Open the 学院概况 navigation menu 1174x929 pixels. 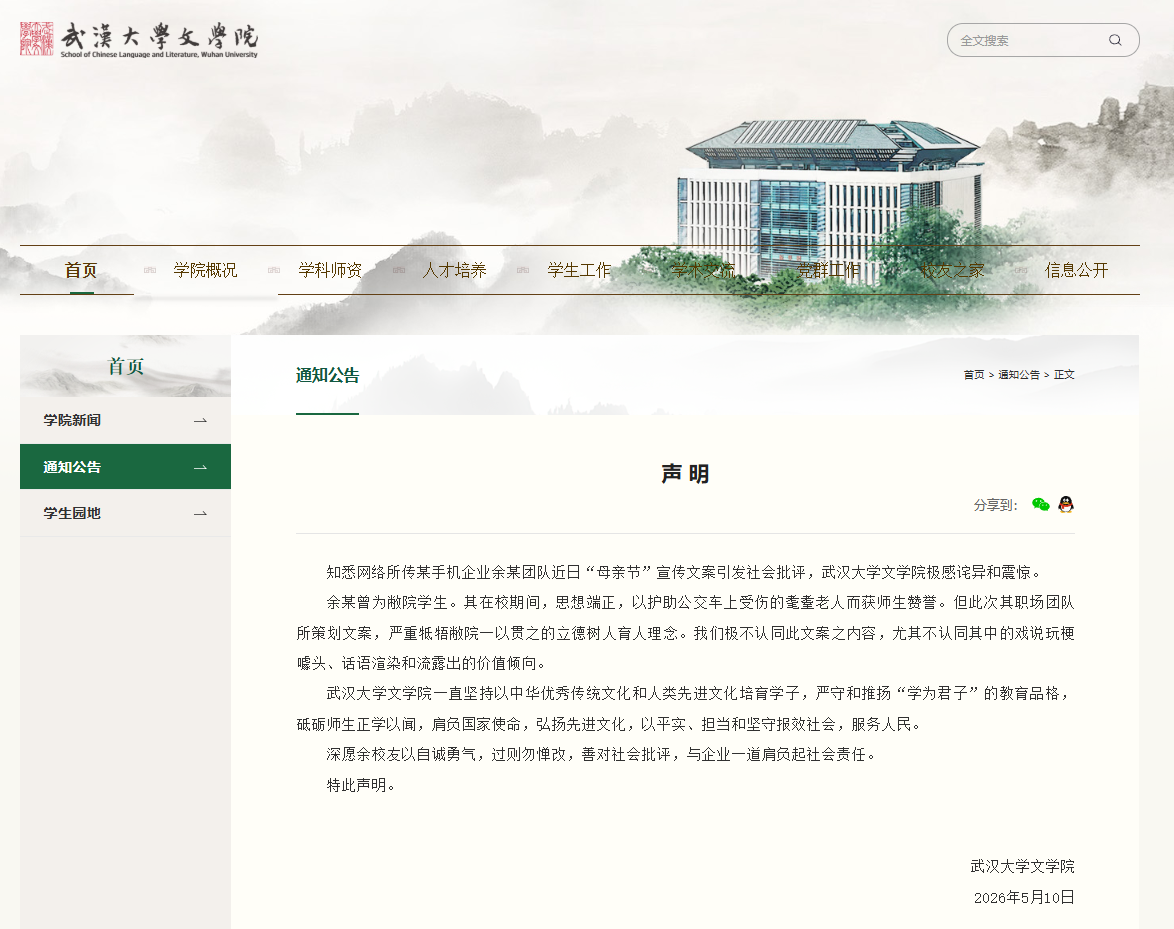[x=205, y=270]
